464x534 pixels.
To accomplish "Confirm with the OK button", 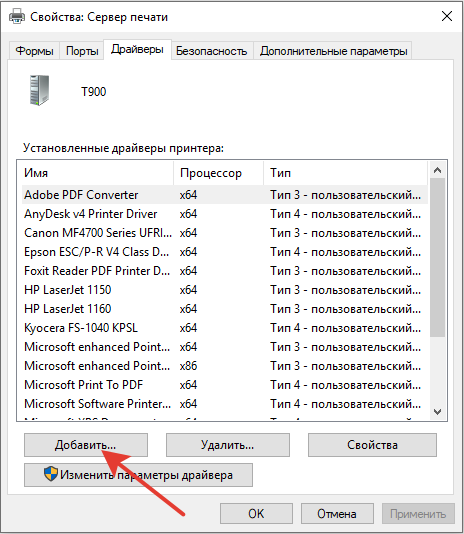I will click(256, 514).
